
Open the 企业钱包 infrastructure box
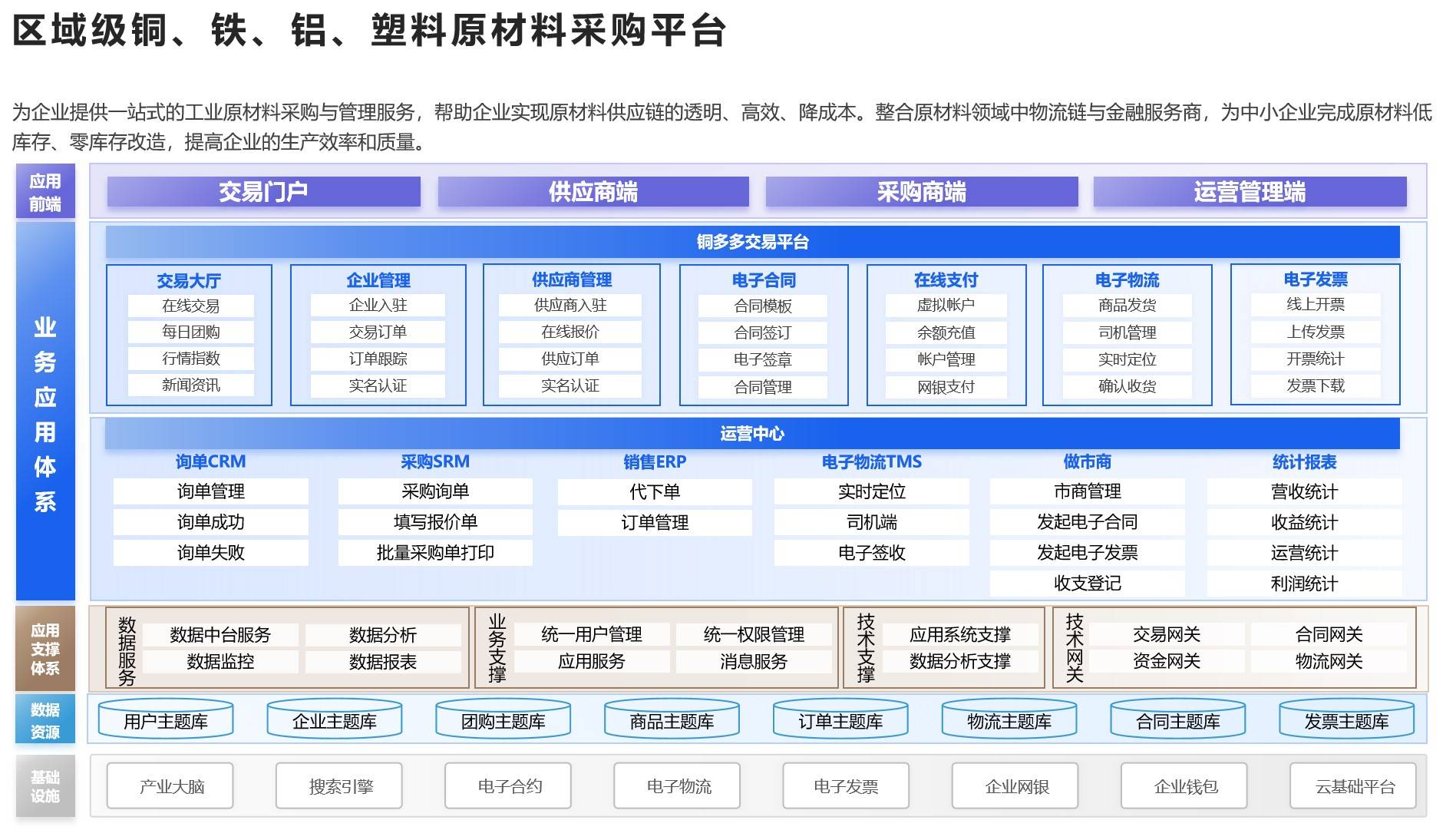click(1184, 786)
